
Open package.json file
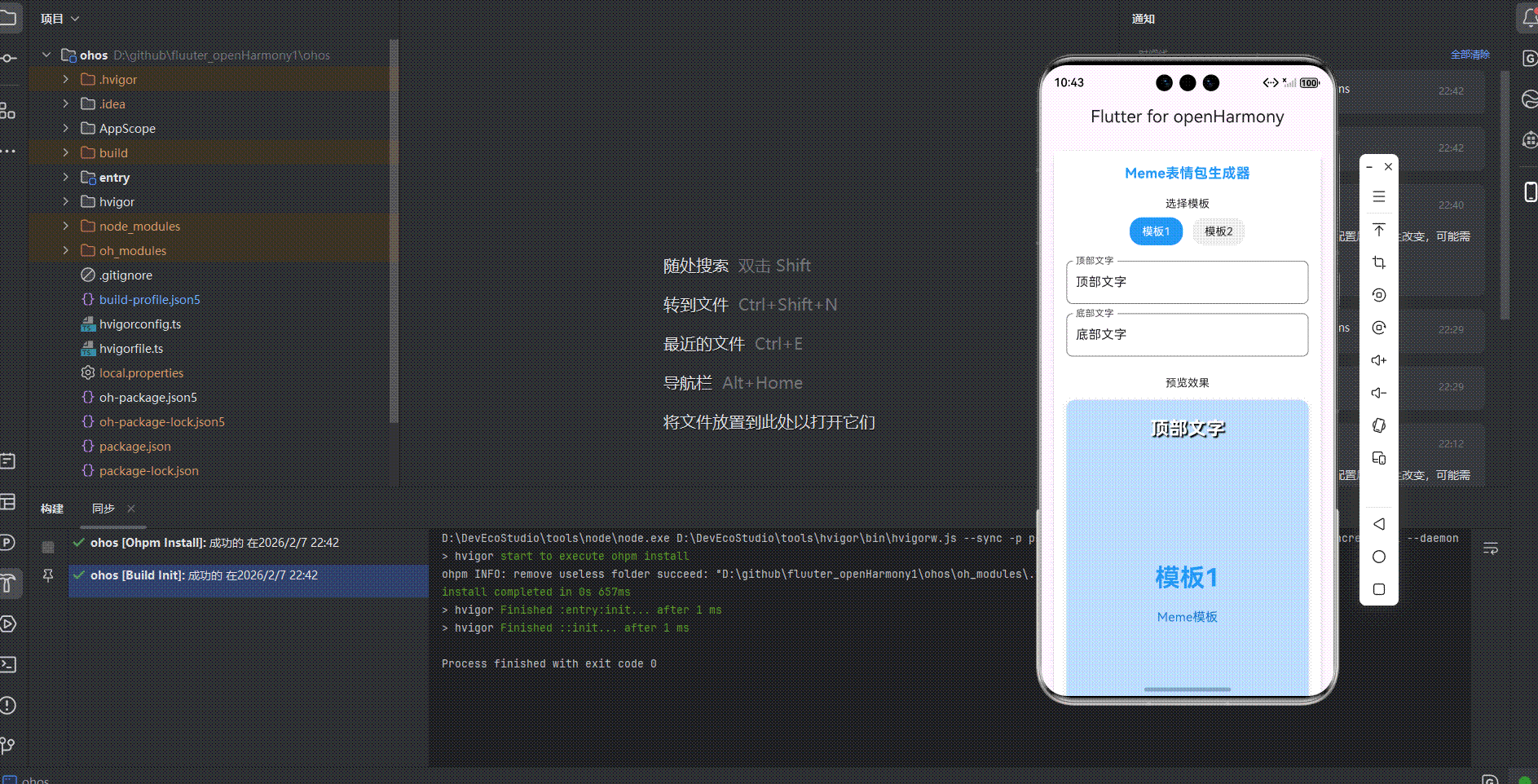pyautogui.click(x=134, y=446)
